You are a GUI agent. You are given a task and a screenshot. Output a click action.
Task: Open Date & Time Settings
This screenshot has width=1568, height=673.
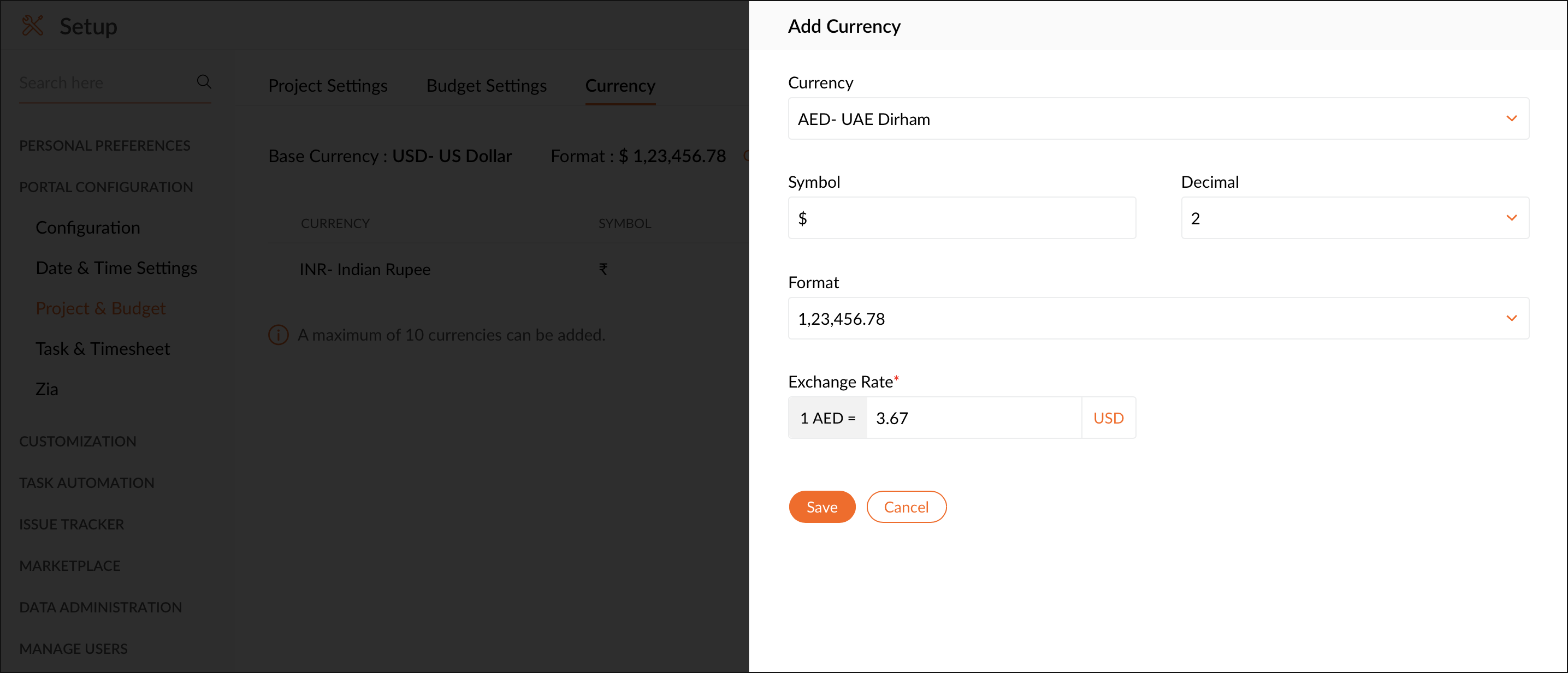(116, 268)
